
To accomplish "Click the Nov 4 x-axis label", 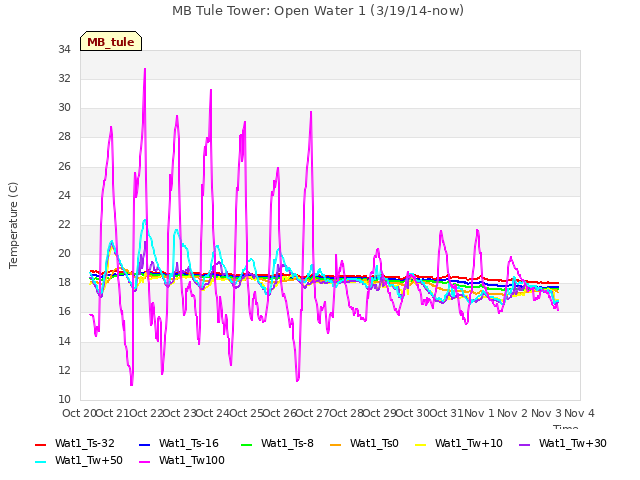I will [x=579, y=413].
